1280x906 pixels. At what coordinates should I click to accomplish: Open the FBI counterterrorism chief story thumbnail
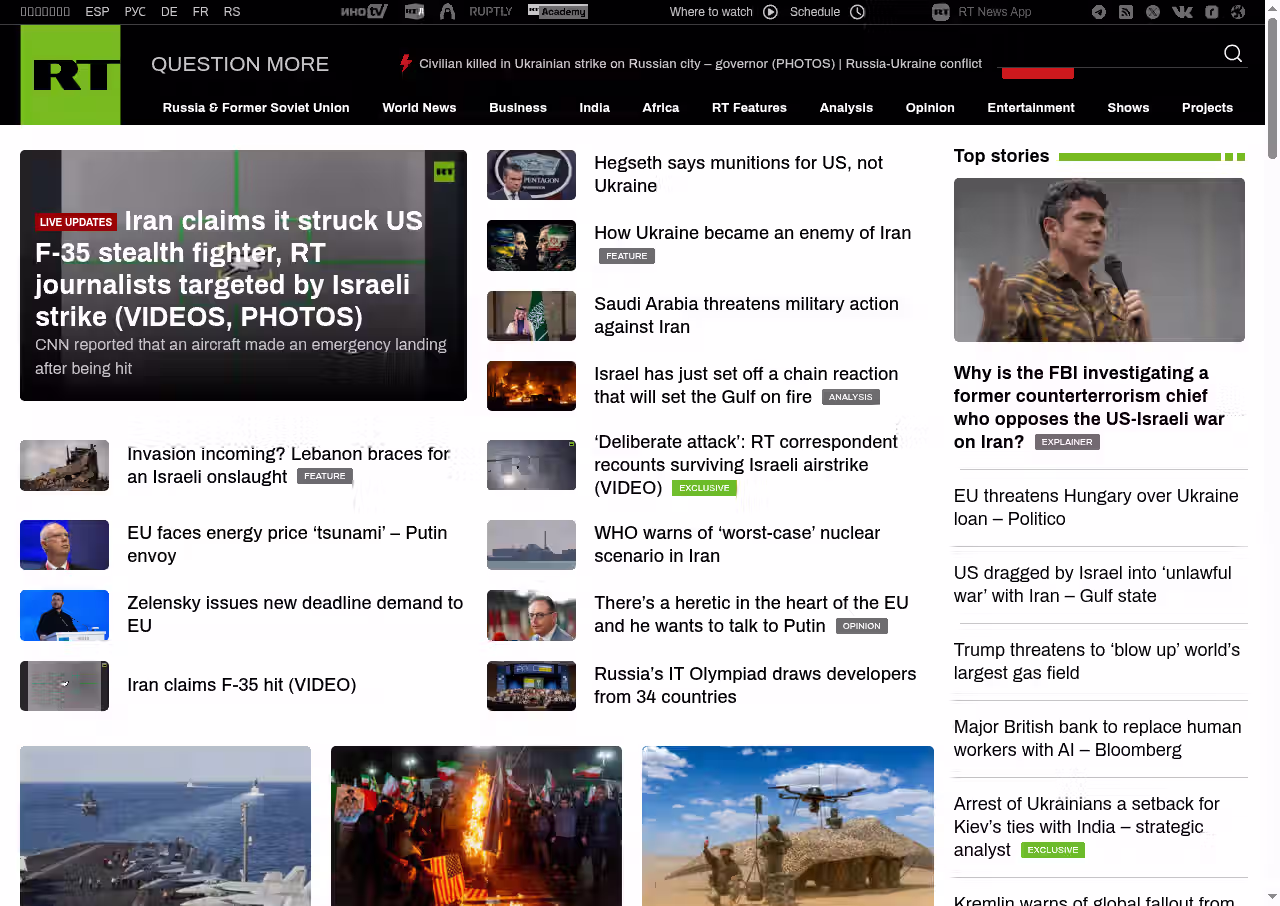[1099, 260]
